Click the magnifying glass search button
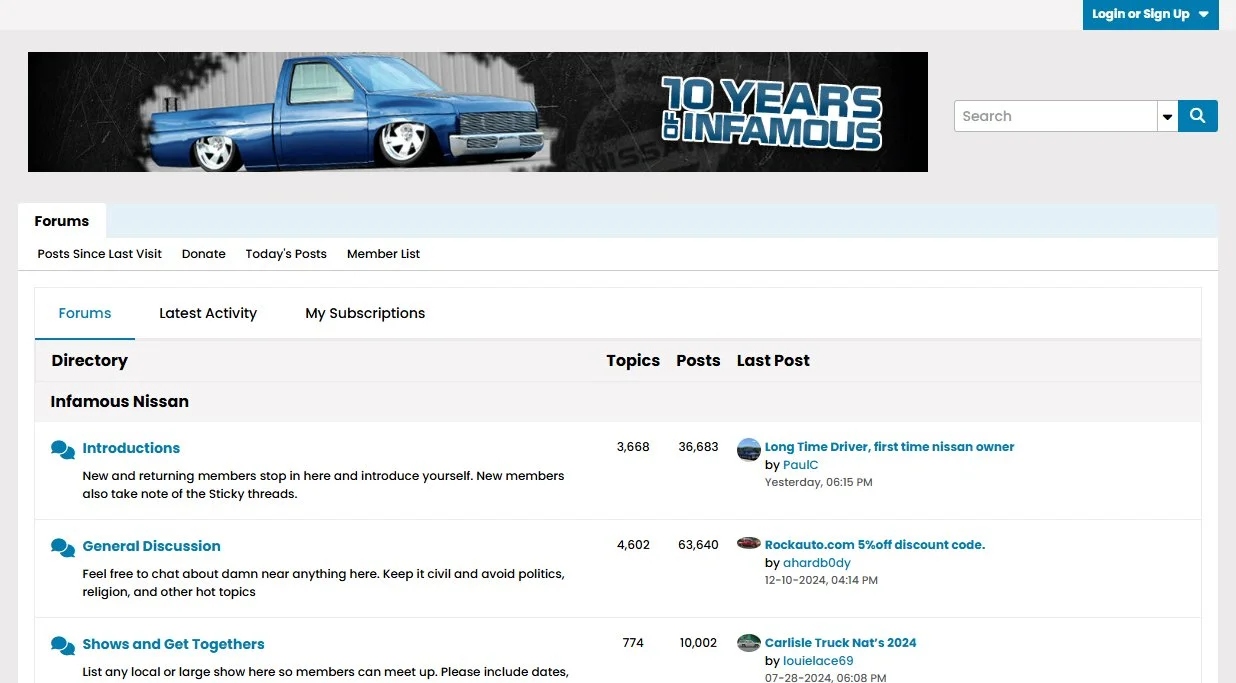The width and height of the screenshot is (1236, 683). [x=1197, y=116]
